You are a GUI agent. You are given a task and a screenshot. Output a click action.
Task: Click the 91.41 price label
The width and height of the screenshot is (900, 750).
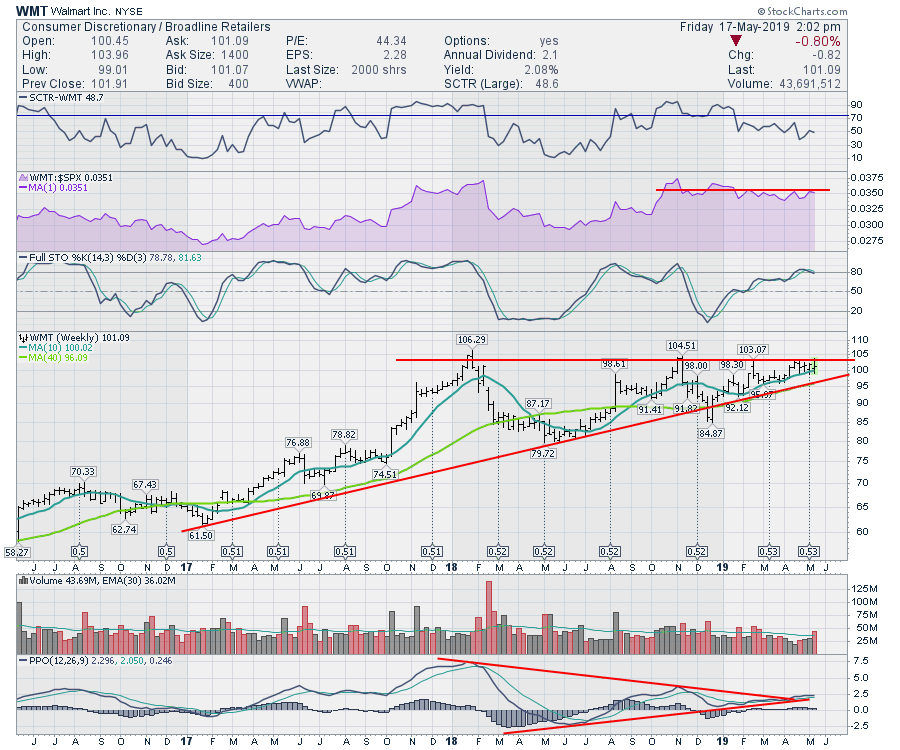click(650, 409)
